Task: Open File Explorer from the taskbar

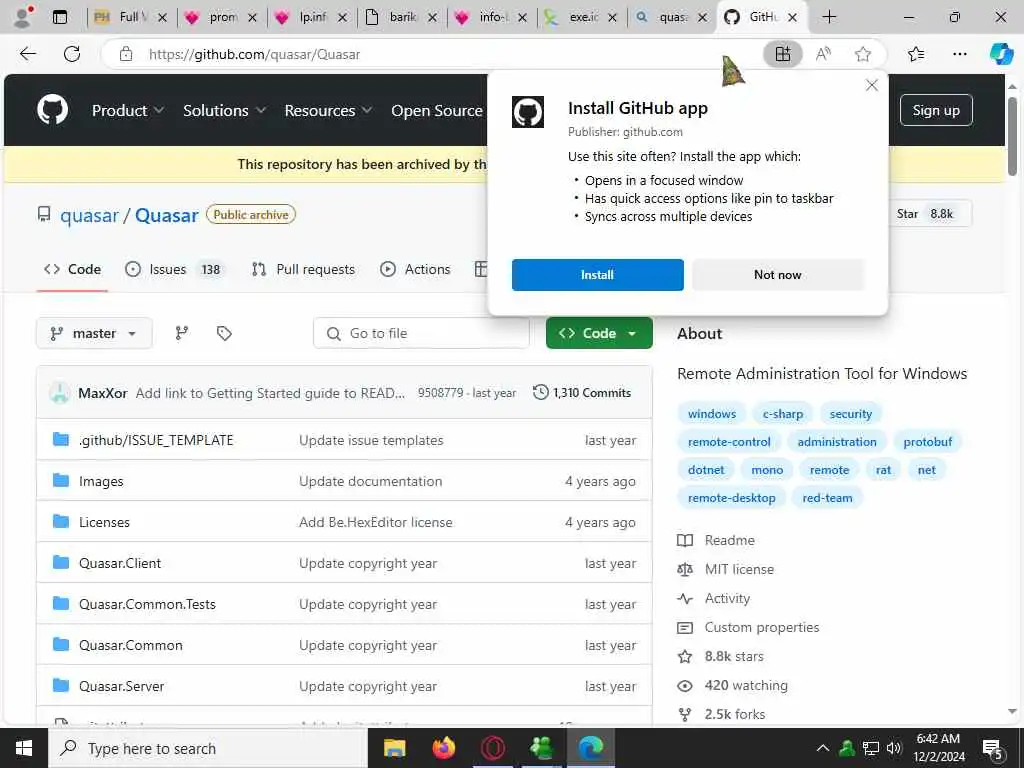Action: [x=394, y=748]
